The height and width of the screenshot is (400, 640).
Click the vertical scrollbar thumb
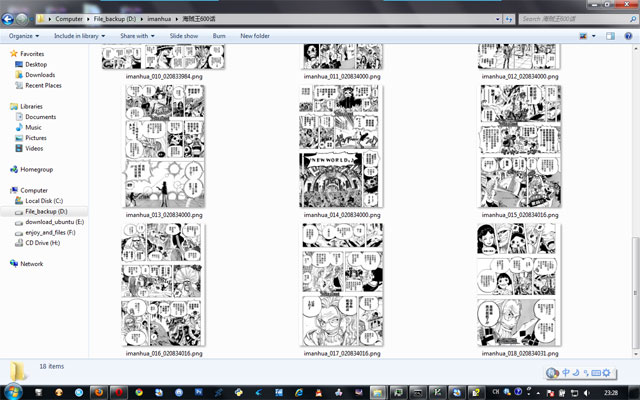tap(635, 293)
